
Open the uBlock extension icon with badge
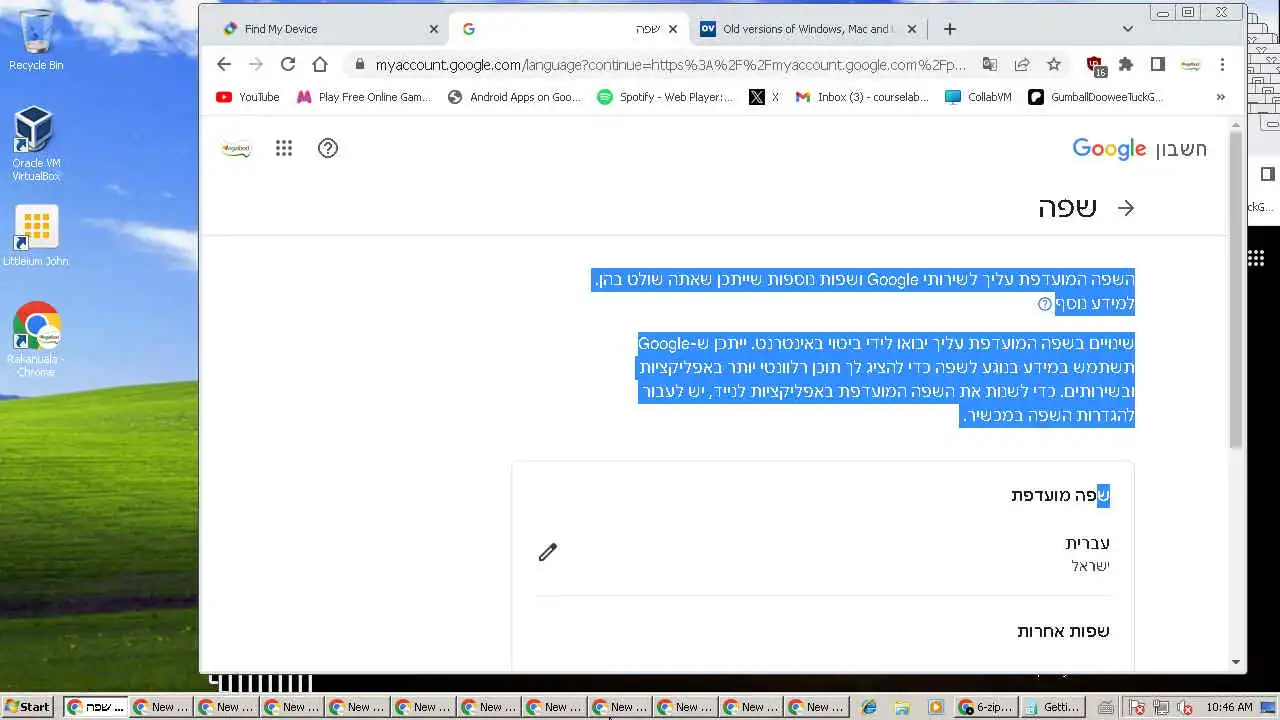pyautogui.click(x=1095, y=66)
